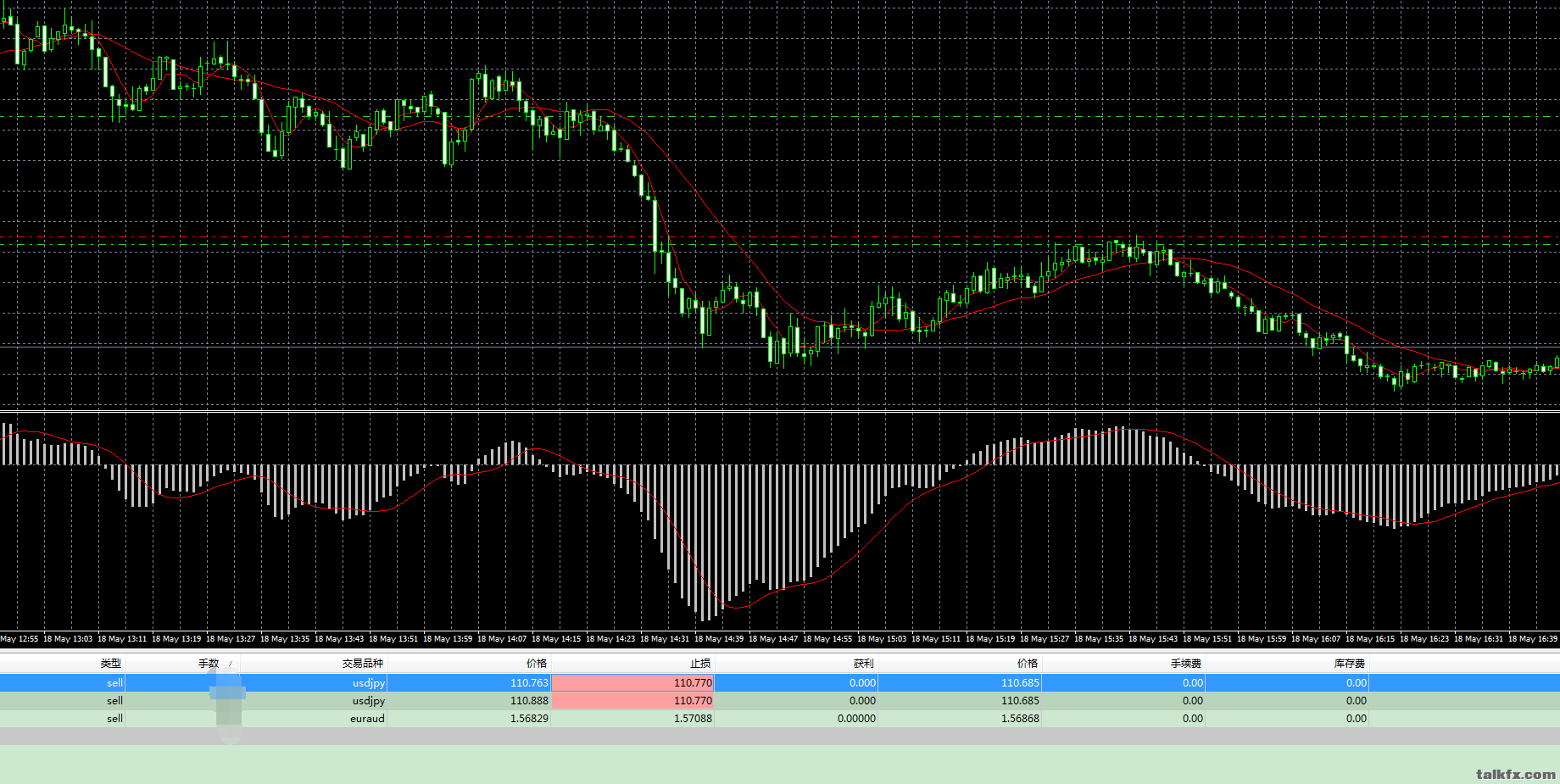Click the 110.685 price in the 110.763 row

(x=1020, y=683)
